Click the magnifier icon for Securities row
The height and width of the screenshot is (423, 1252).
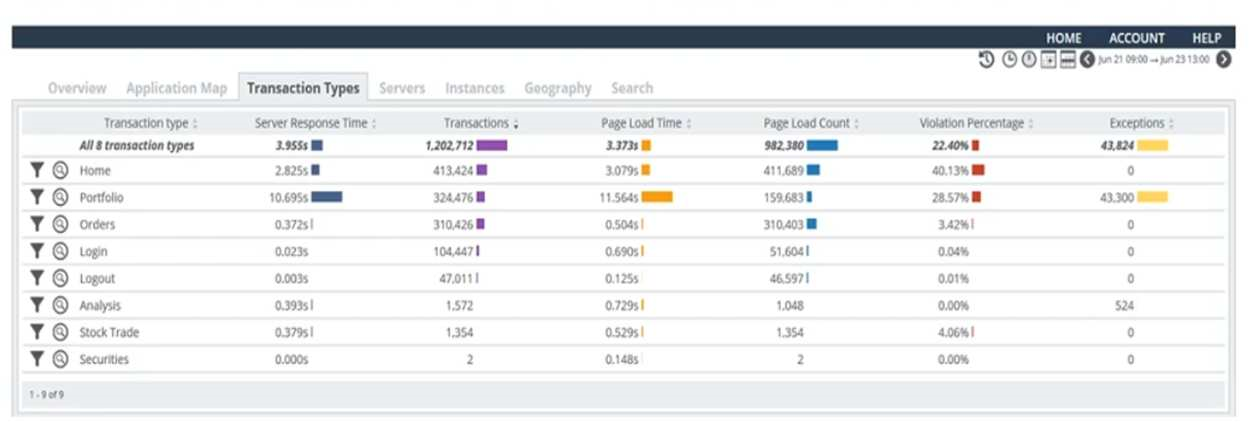point(60,359)
